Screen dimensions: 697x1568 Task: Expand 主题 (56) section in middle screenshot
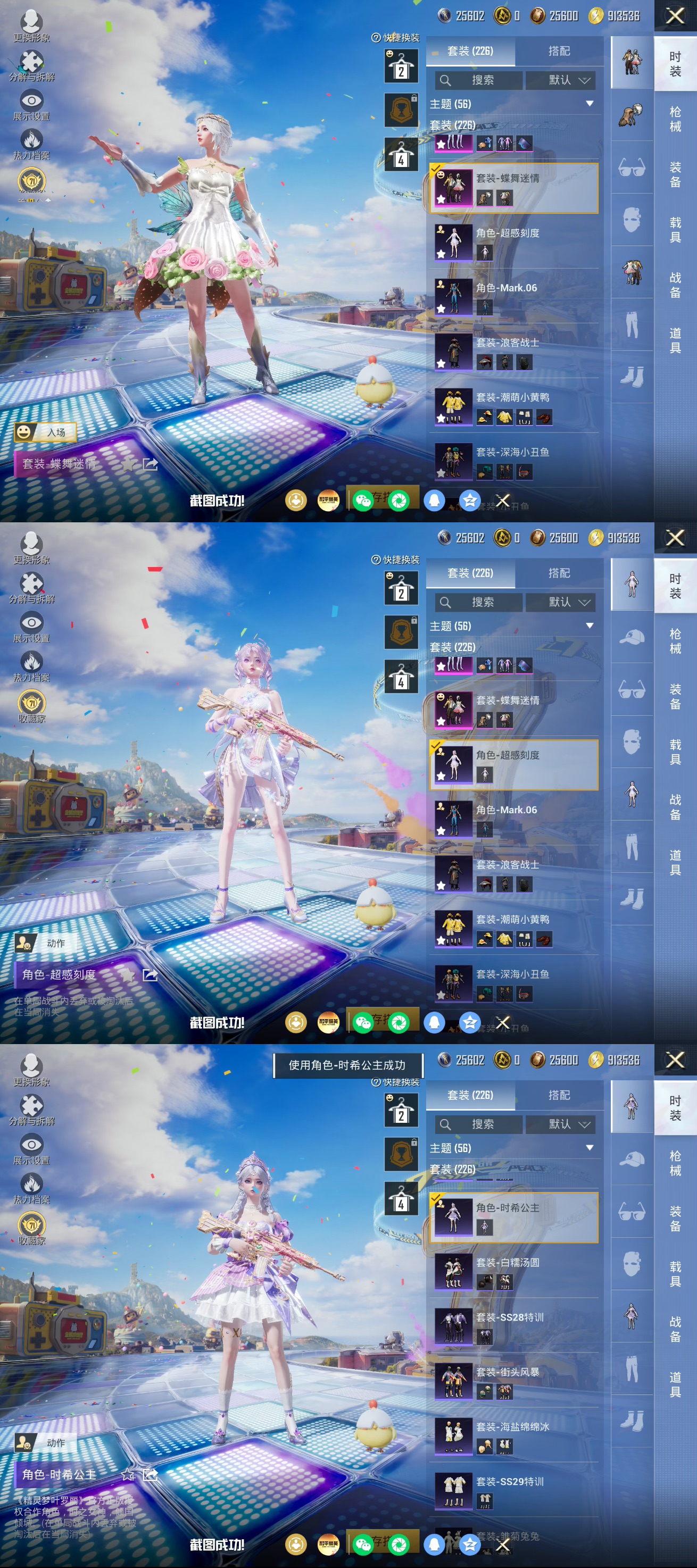[x=589, y=627]
